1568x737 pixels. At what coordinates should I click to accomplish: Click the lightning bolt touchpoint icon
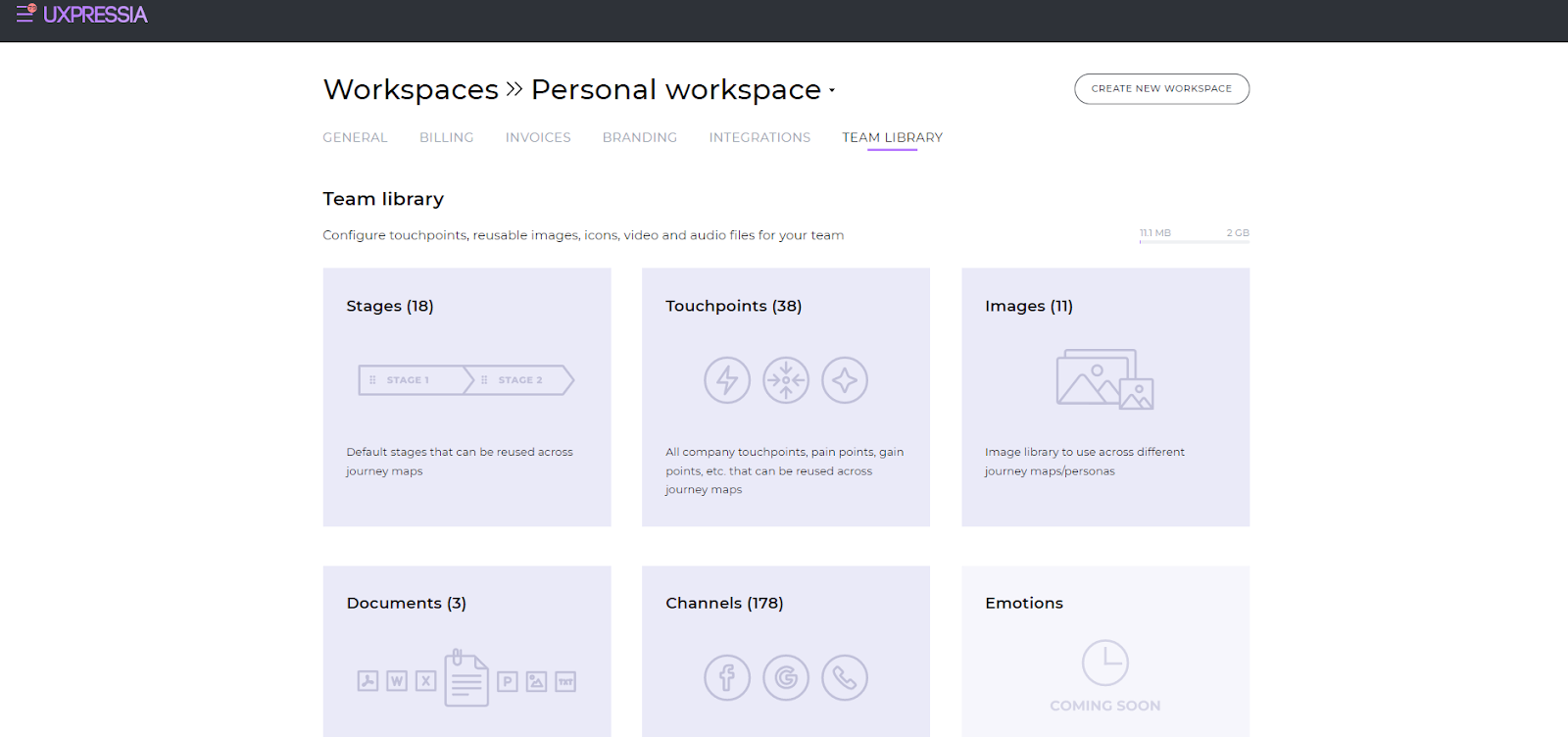727,380
